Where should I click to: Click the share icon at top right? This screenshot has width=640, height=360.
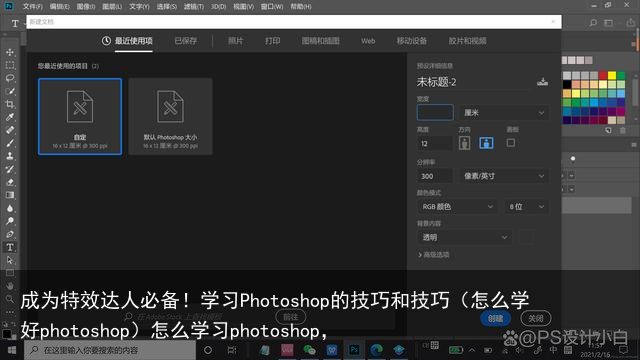point(631,23)
